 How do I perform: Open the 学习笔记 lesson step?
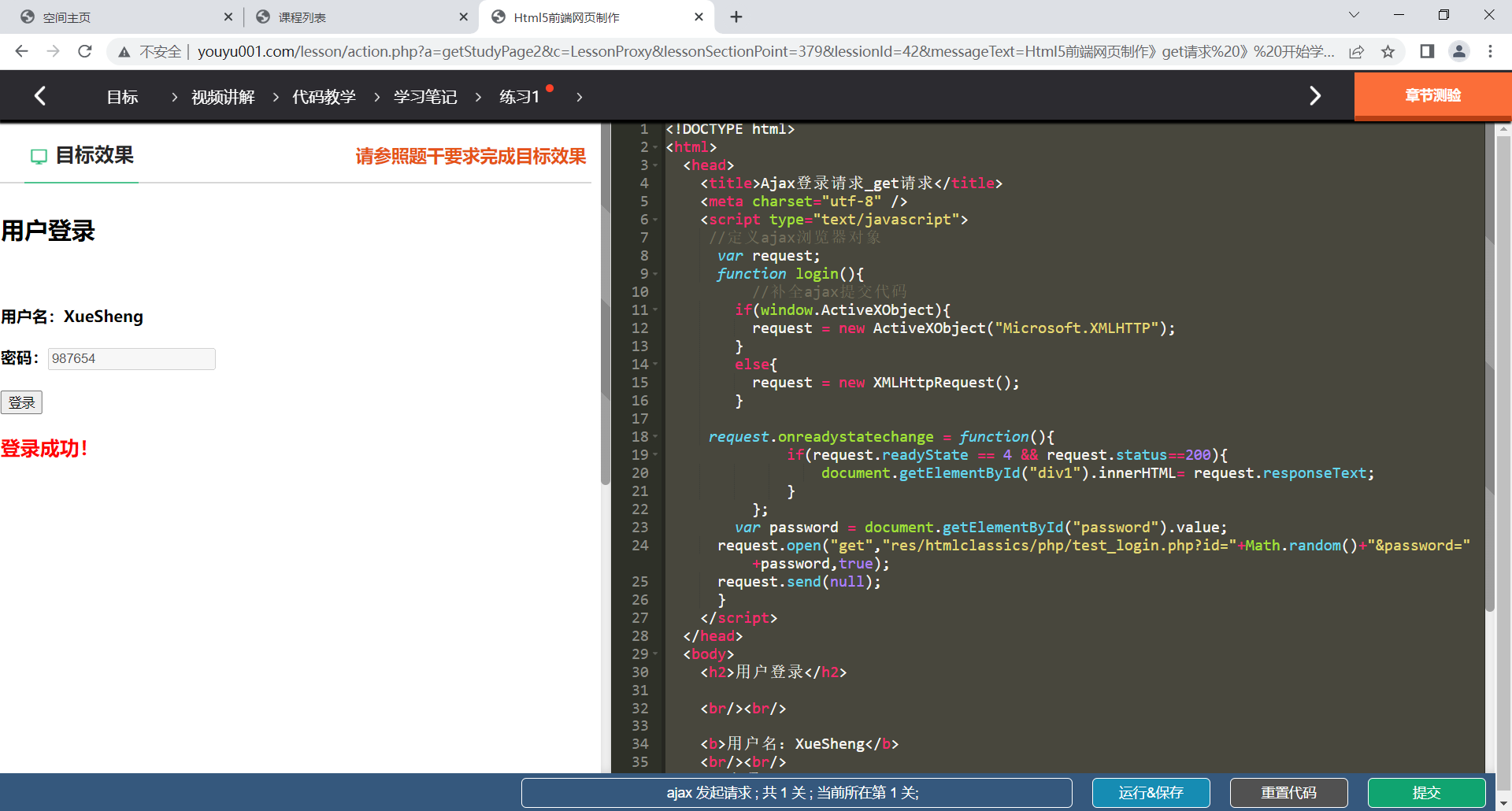(425, 97)
